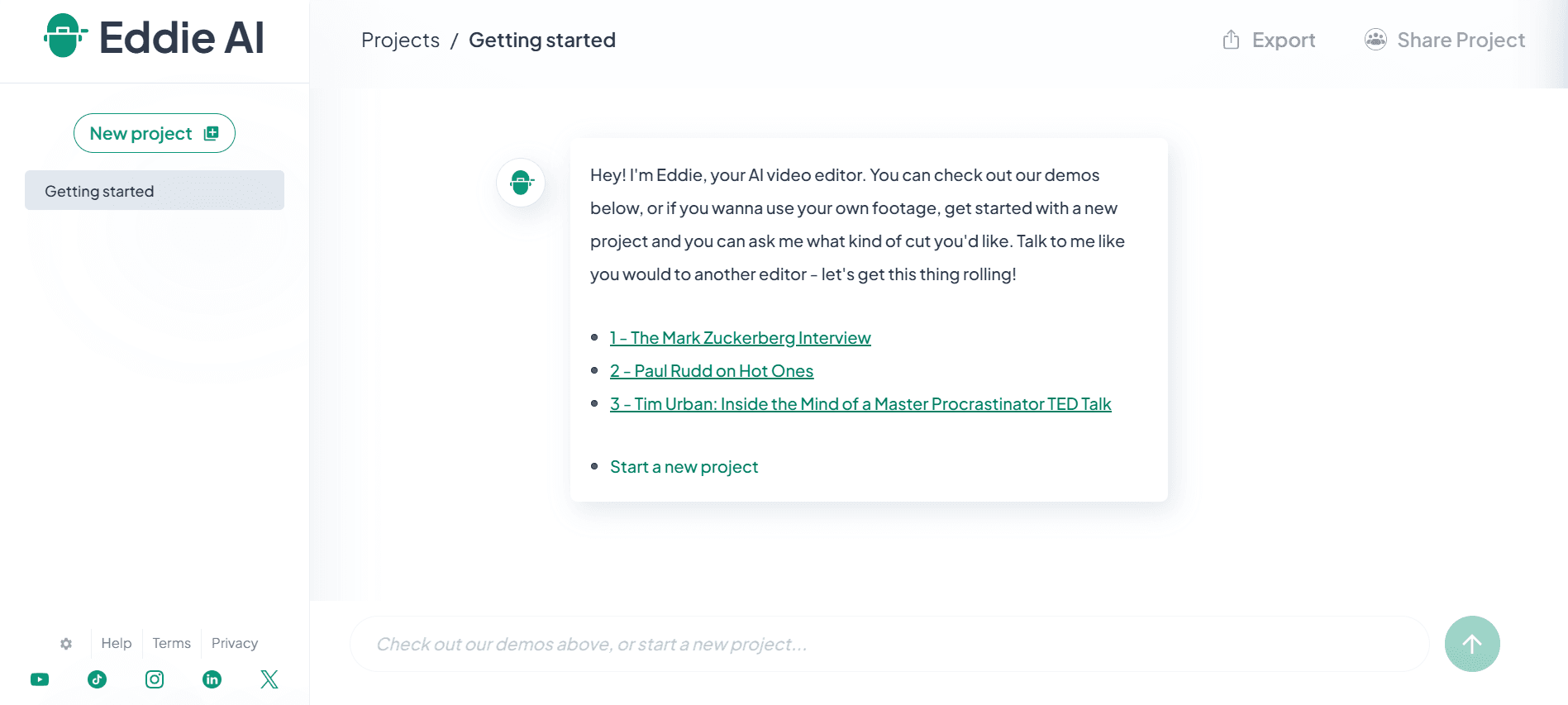Open the Paul Rudd on Hot Ones demo

[x=711, y=370]
